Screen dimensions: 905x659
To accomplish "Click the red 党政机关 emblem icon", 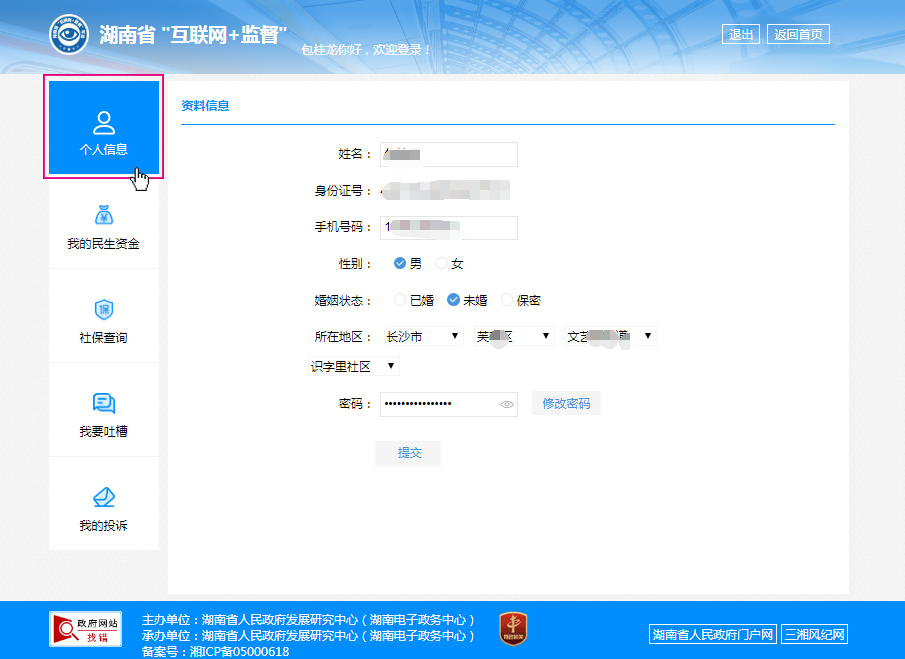I will point(513,628).
